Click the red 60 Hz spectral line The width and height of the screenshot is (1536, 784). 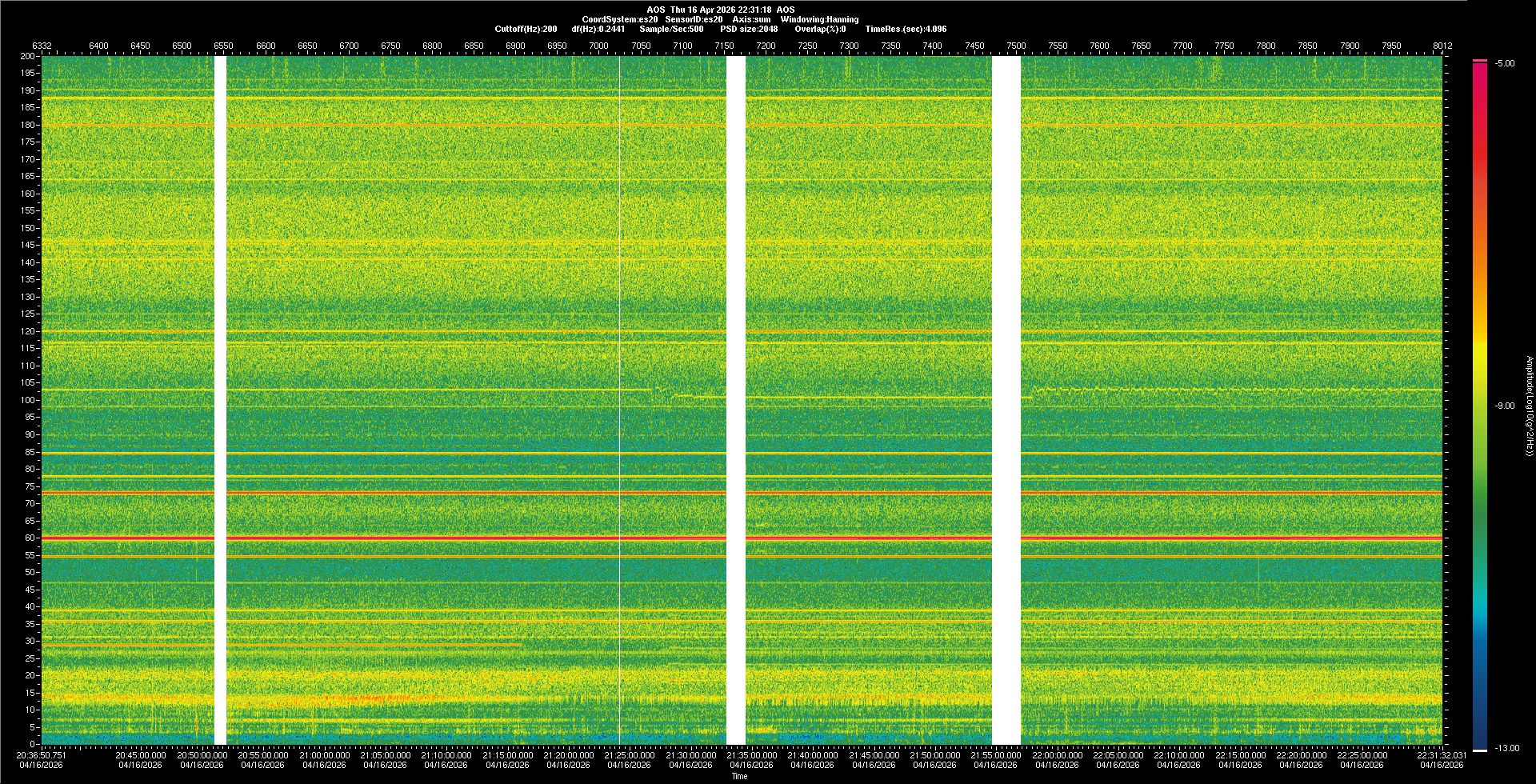click(480, 538)
